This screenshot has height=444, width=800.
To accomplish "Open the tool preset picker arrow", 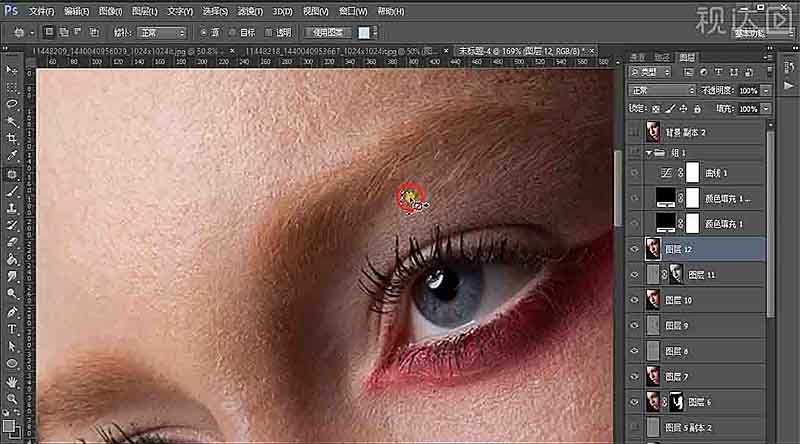I will [32, 33].
